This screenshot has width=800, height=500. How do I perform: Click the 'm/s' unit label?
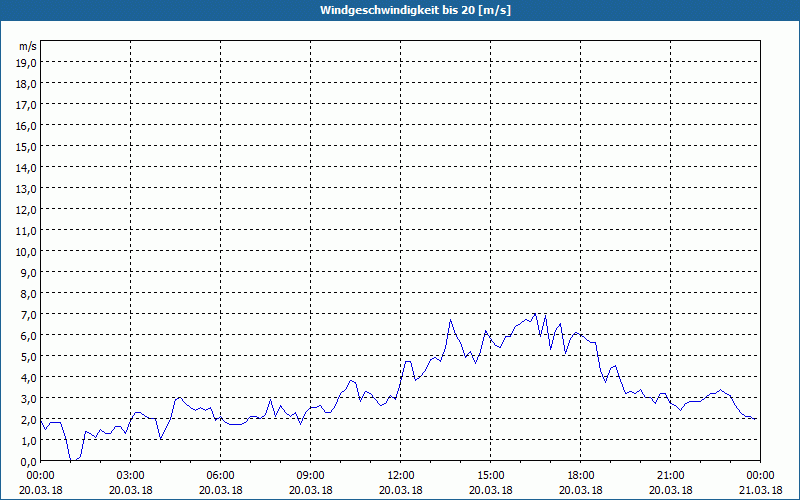(28, 46)
